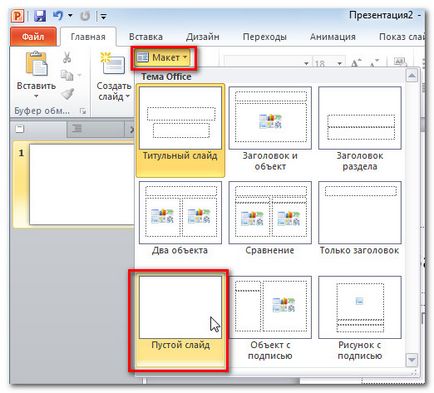Select the Заголовок и объект layout

coord(270,129)
